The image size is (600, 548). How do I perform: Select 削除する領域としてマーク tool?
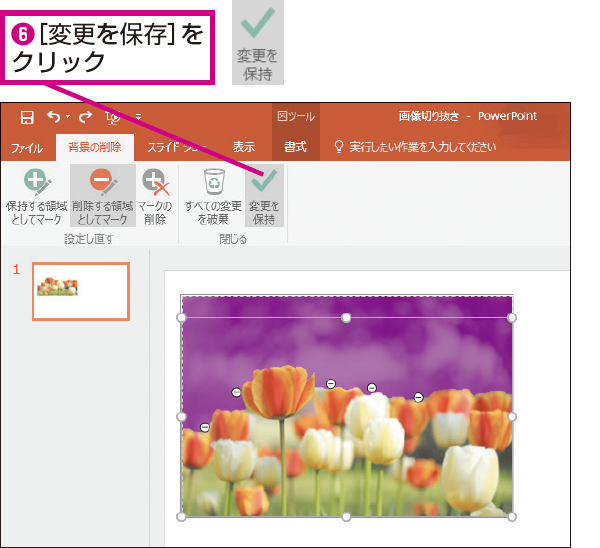[x=103, y=196]
